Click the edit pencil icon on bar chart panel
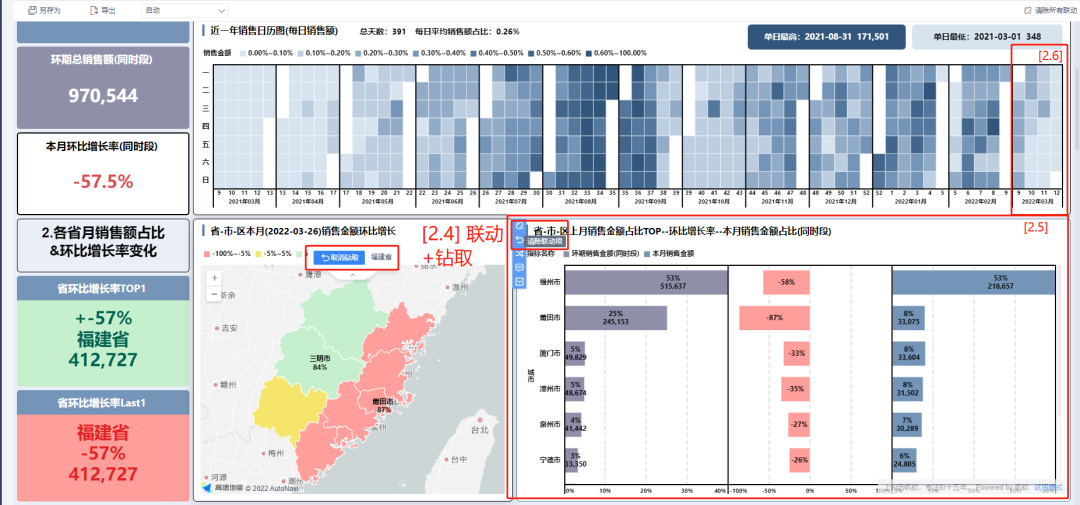This screenshot has height=505, width=1080. point(519,227)
